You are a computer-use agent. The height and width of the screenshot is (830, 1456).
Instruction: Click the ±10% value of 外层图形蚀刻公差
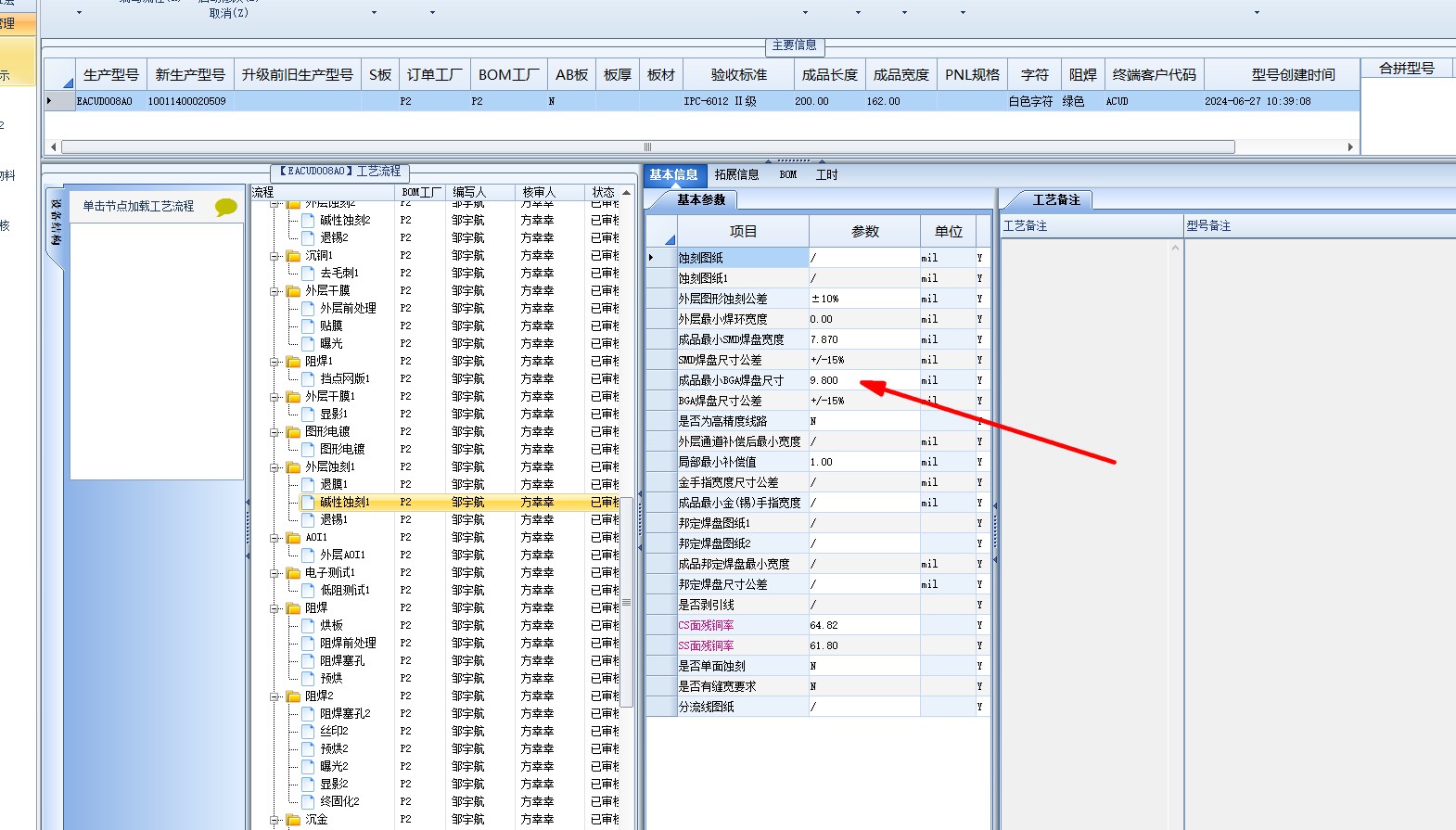(864, 299)
